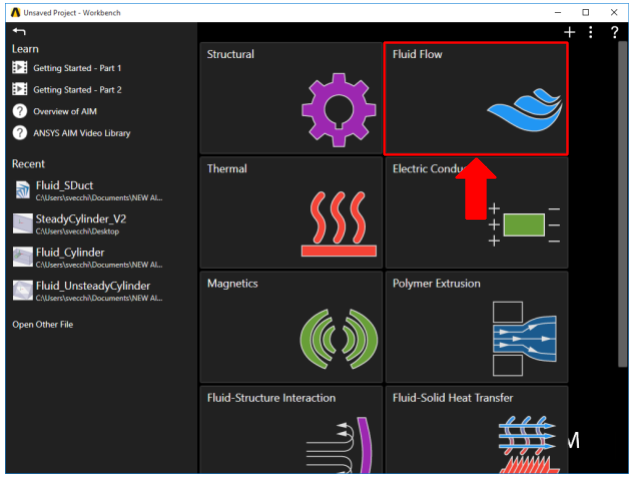The width and height of the screenshot is (633, 477).
Task: Click the back arrow icon at top left
Action: (x=19, y=31)
